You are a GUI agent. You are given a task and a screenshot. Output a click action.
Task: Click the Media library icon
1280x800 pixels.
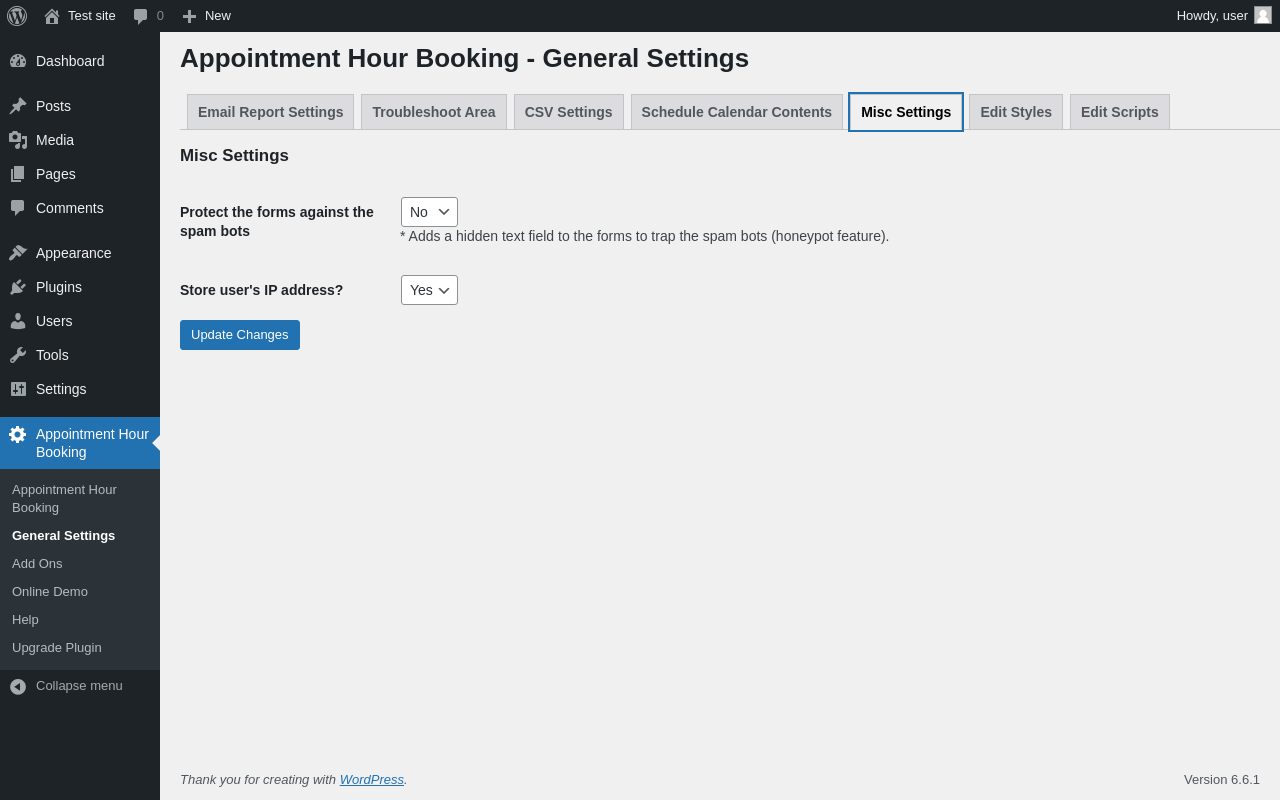[18, 140]
